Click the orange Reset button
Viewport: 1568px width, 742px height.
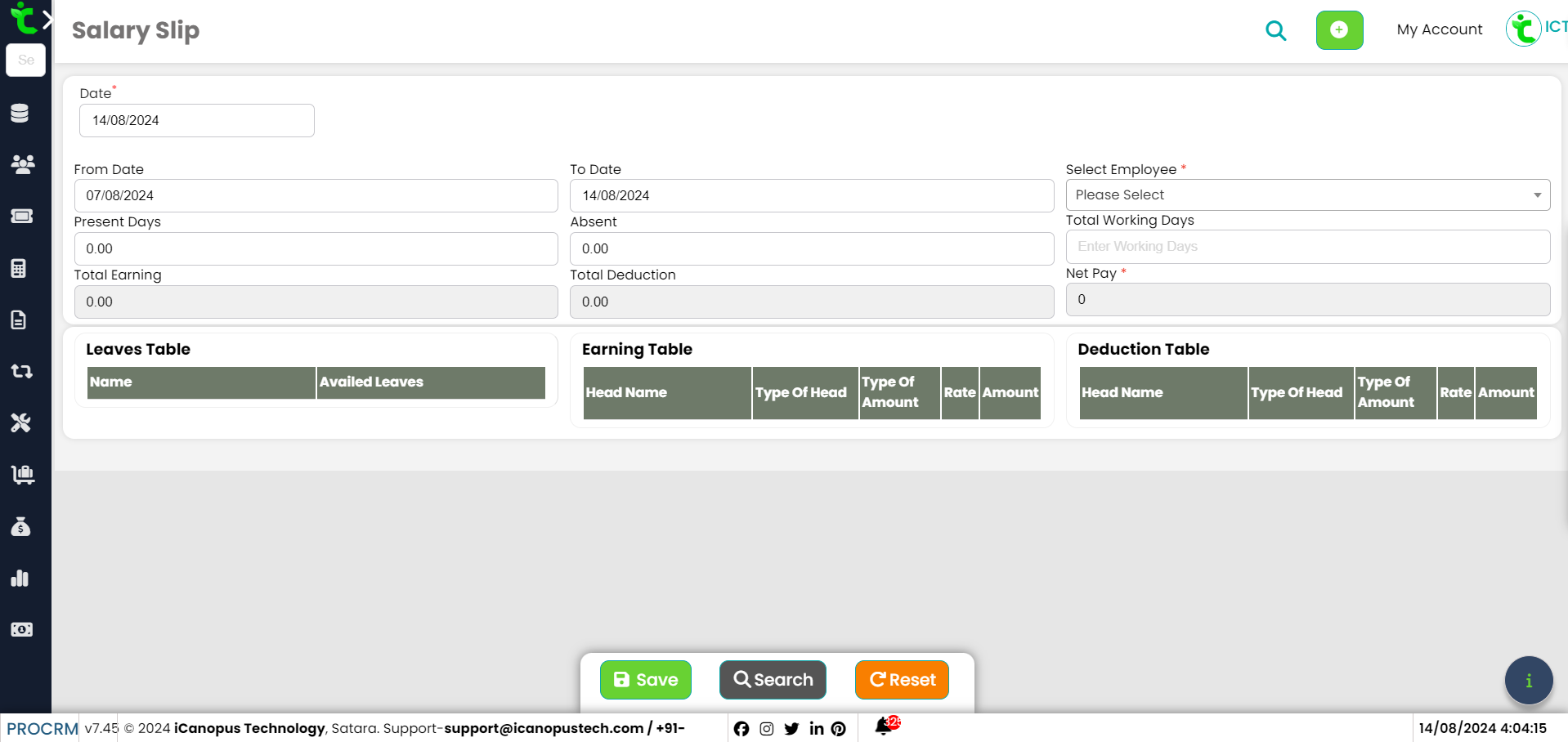pyautogui.click(x=902, y=680)
